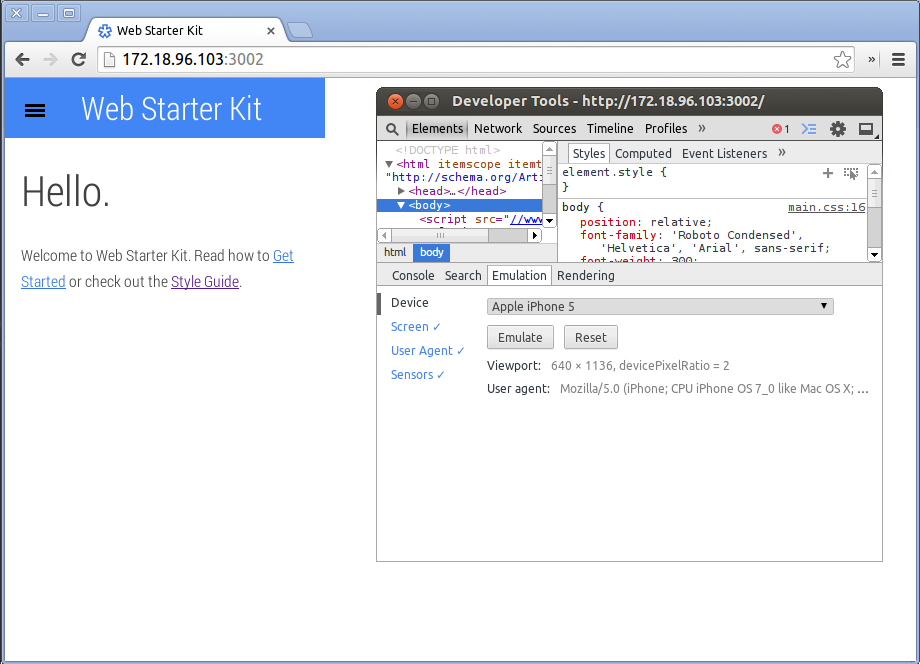920x664 pixels.
Task: Switch to the Network panel
Action: pyautogui.click(x=497, y=128)
